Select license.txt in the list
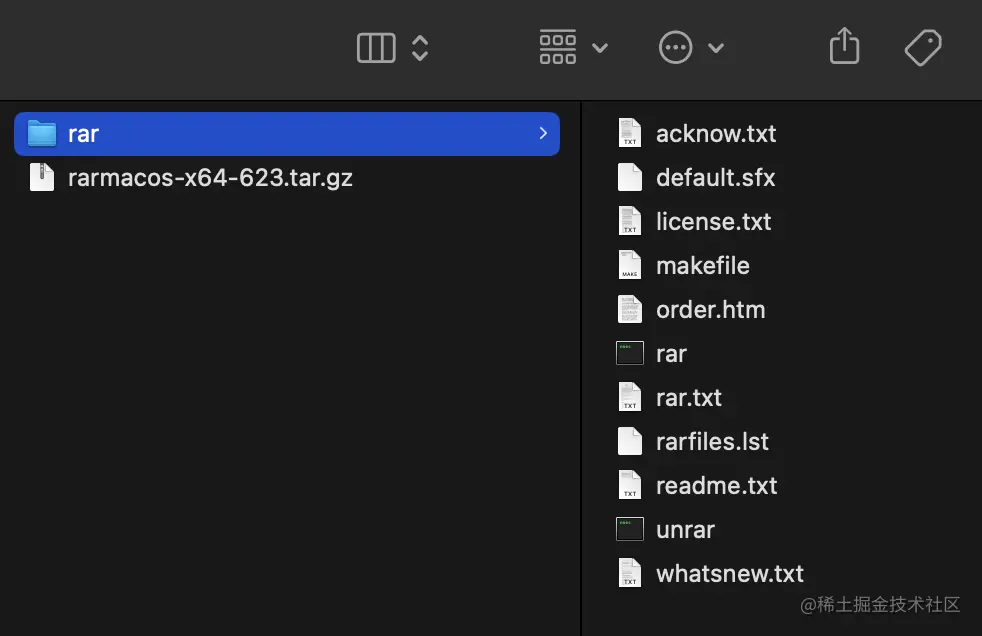Image resolution: width=982 pixels, height=636 pixels. 713,222
